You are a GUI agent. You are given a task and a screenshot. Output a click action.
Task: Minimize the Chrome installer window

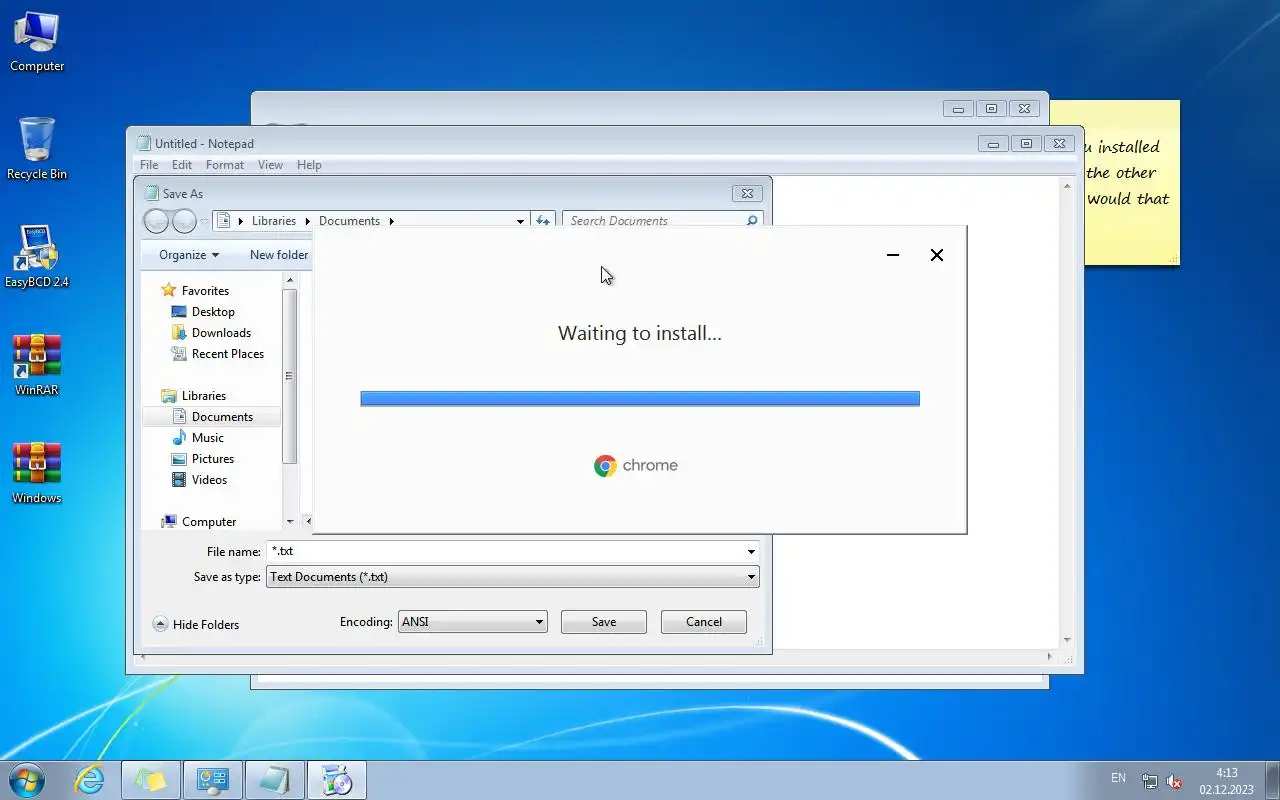893,255
